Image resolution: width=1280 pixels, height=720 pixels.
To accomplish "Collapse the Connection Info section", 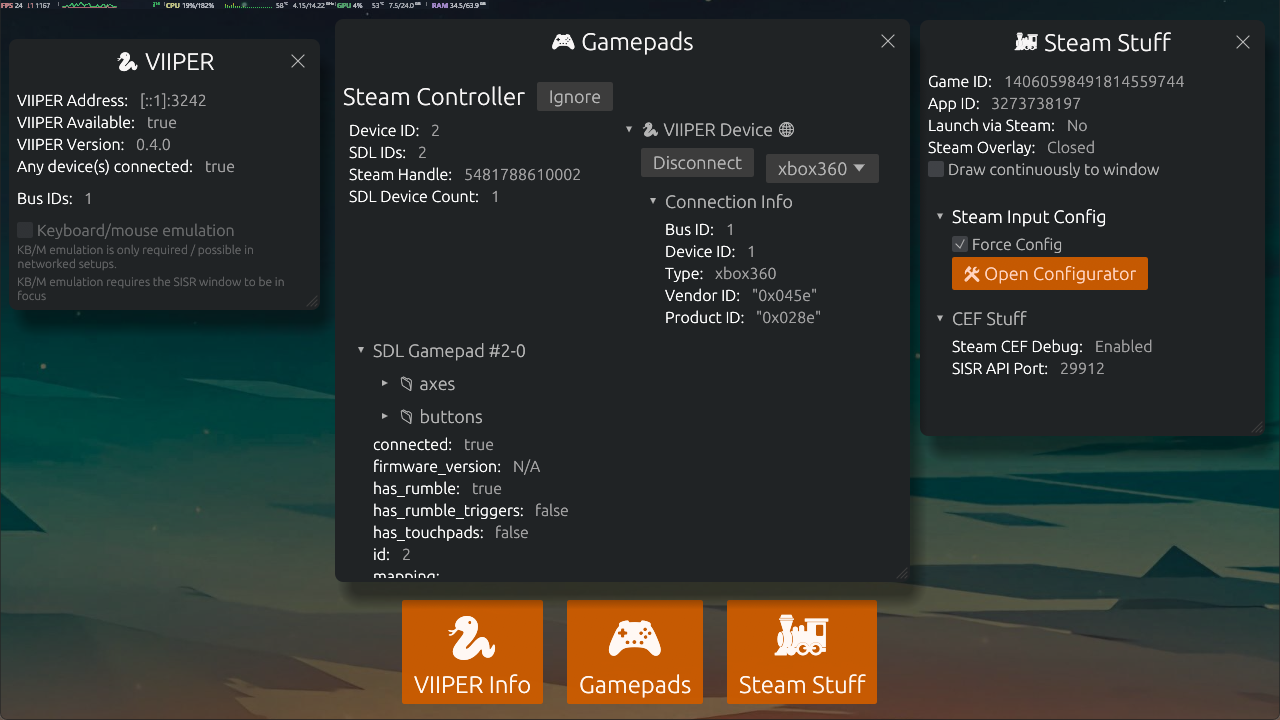I will (x=652, y=201).
